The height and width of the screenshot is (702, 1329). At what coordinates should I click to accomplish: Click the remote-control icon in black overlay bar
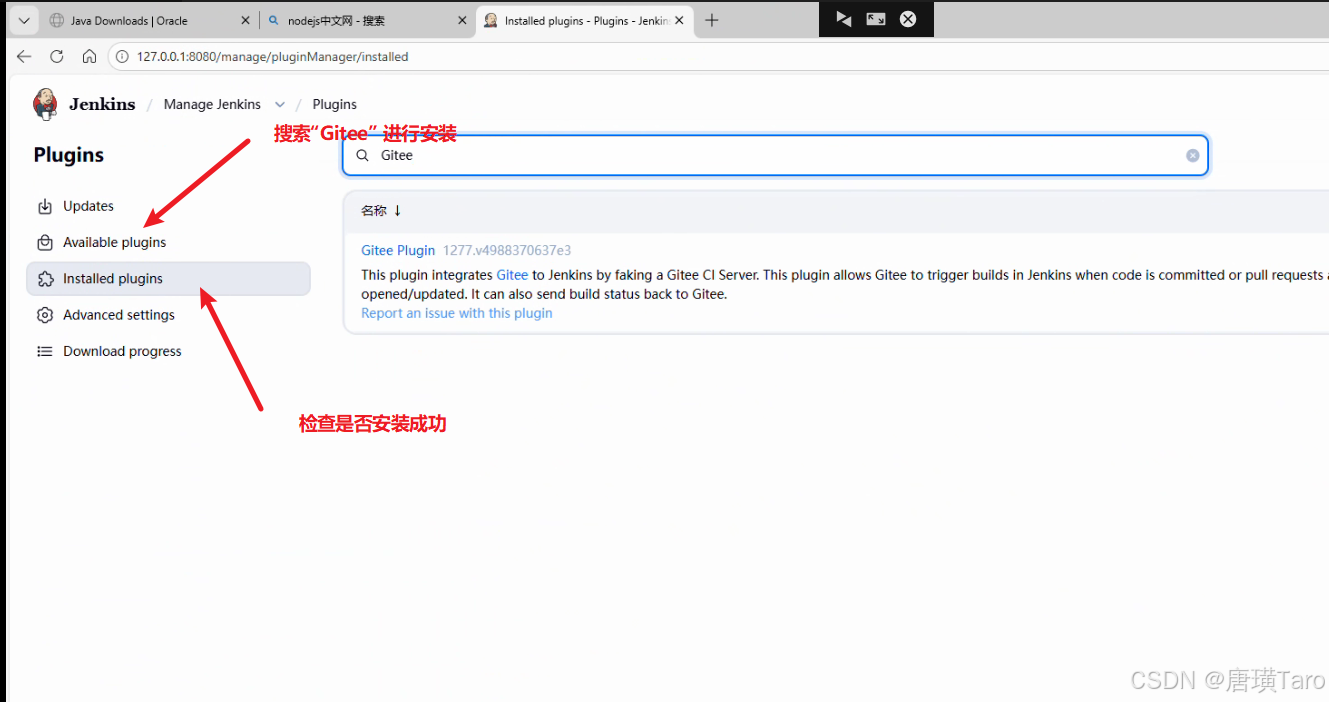[843, 19]
